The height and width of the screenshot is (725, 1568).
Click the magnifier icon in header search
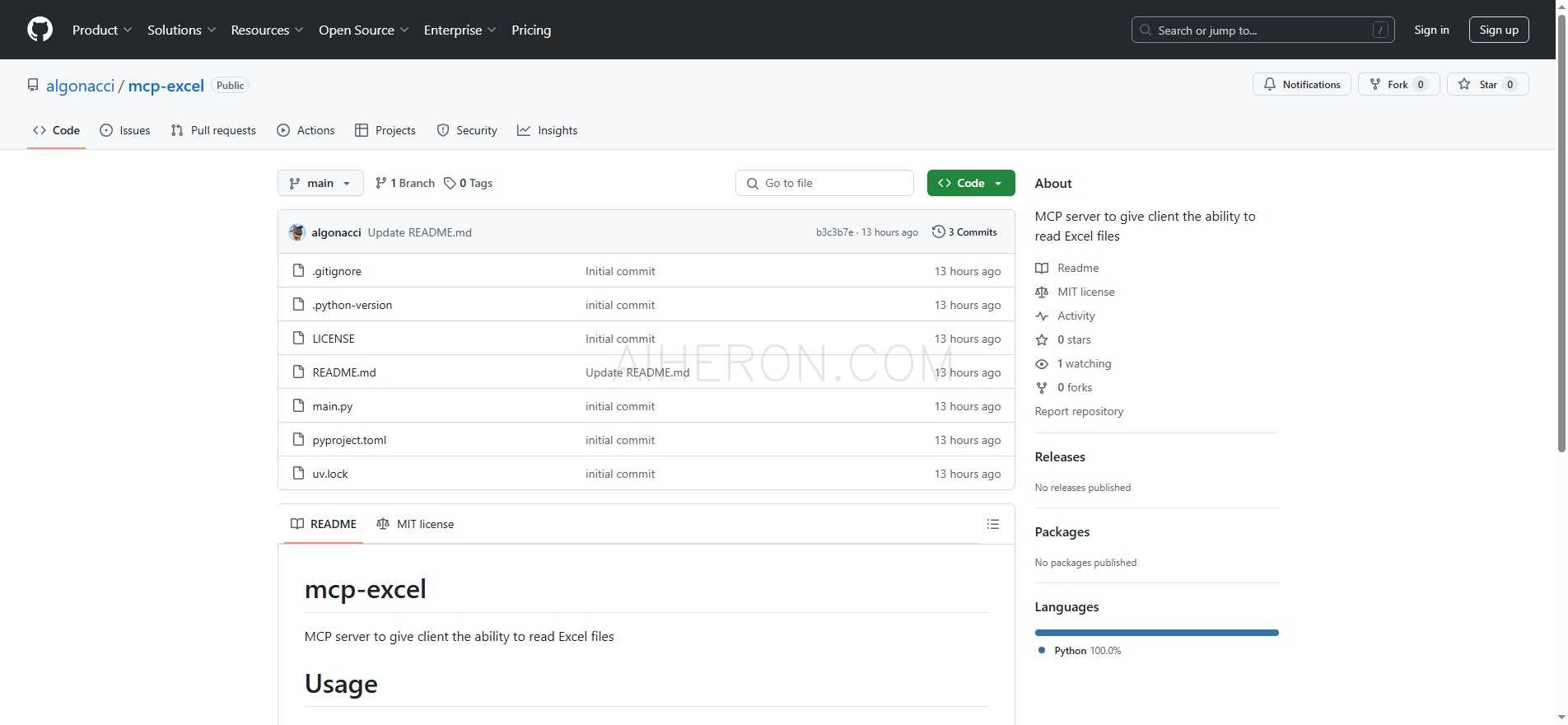[1146, 30]
